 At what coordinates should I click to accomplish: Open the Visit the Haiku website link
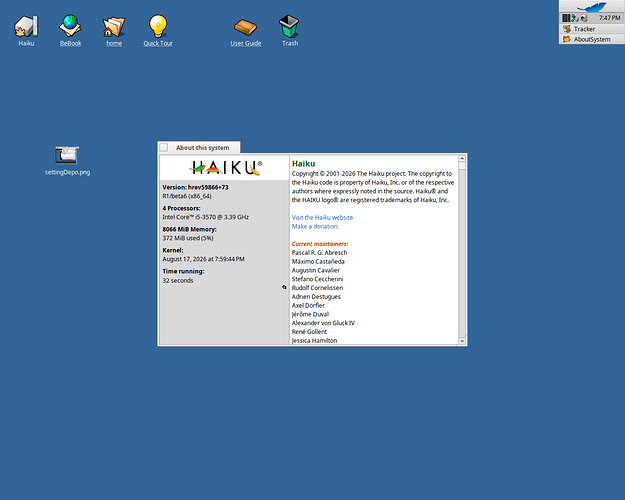[322, 217]
